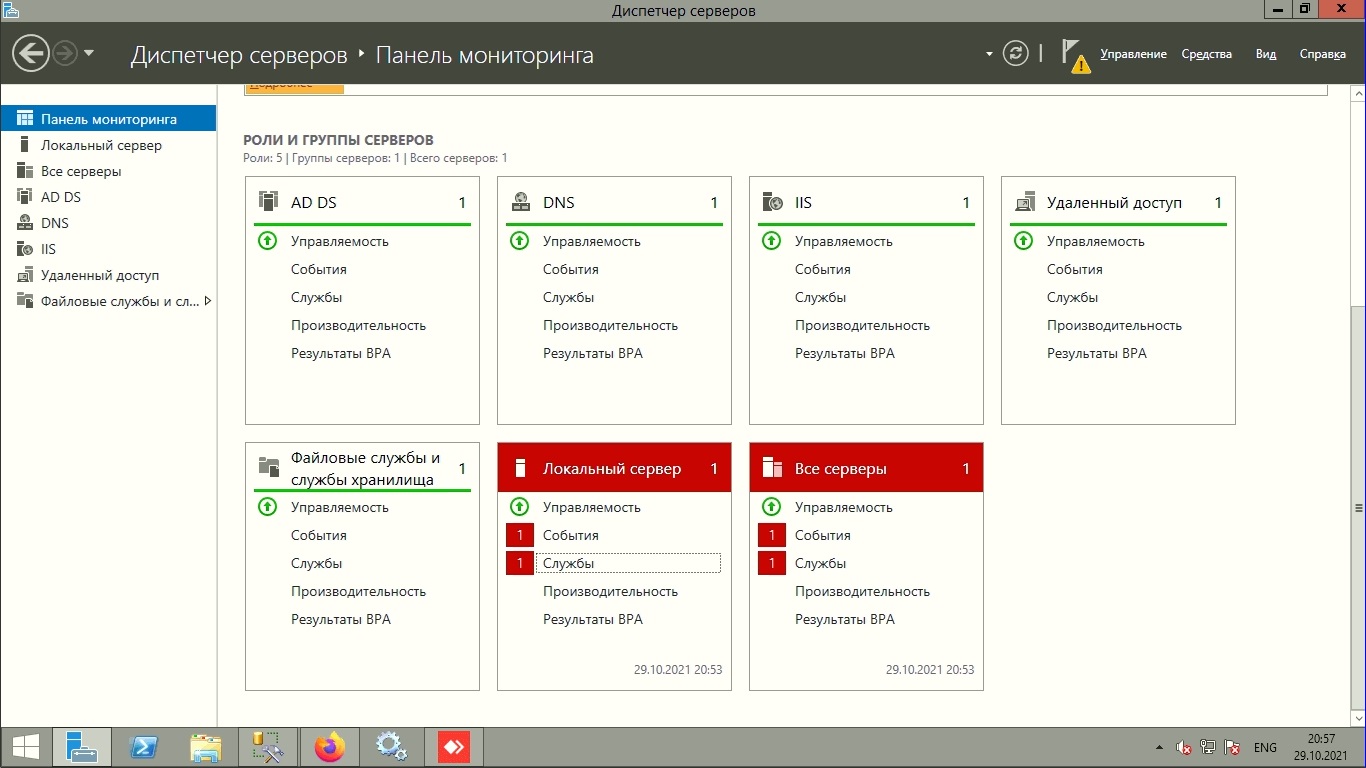Viewport: 1366px width, 768px height.
Task: Open PowerShell from the taskbar
Action: pos(143,747)
